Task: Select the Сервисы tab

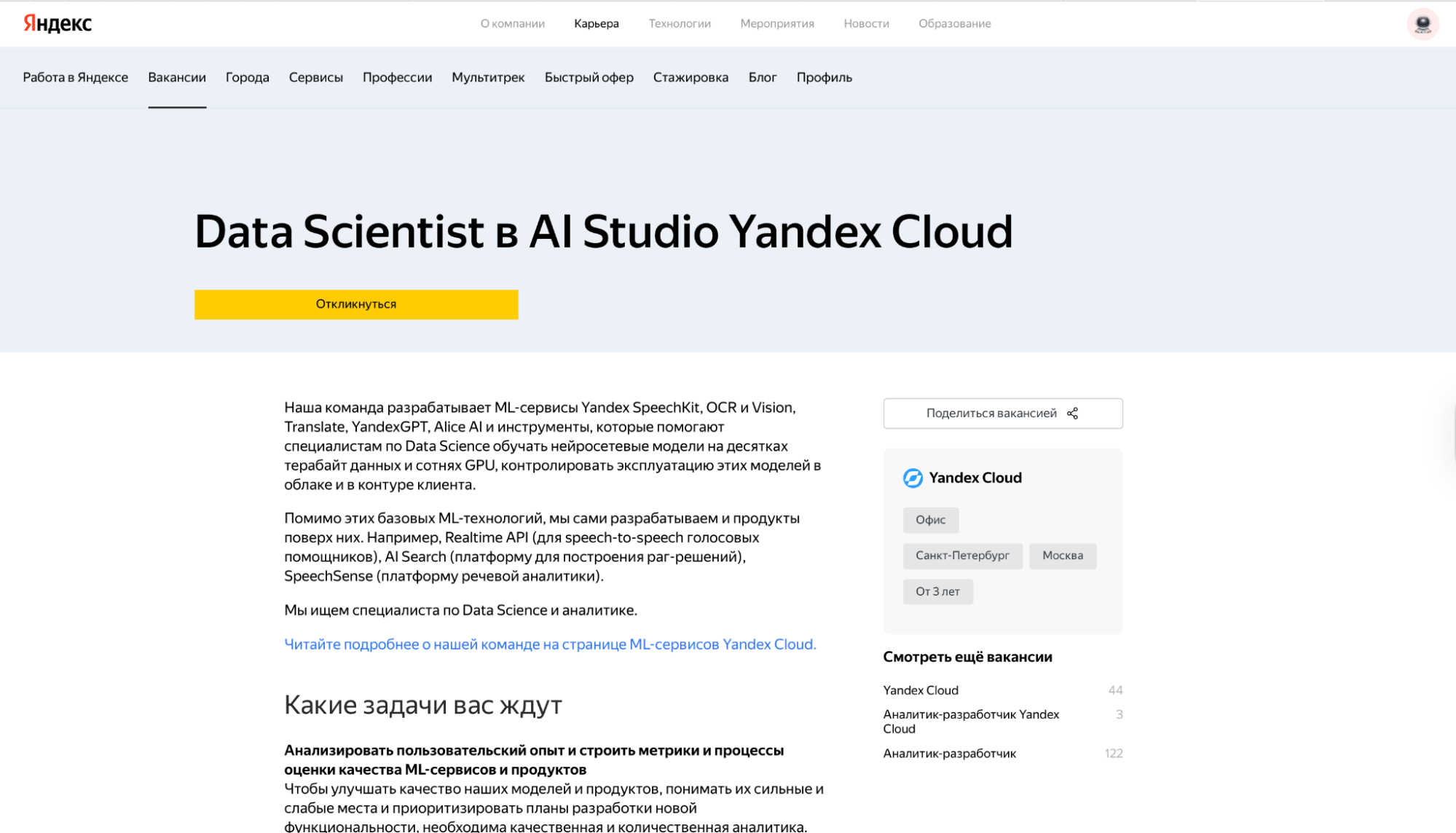Action: click(316, 77)
